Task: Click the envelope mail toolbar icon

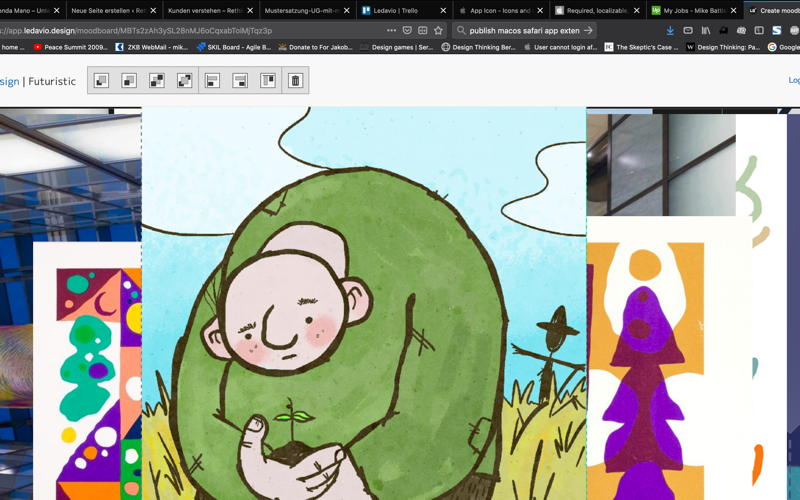Action: [x=688, y=31]
